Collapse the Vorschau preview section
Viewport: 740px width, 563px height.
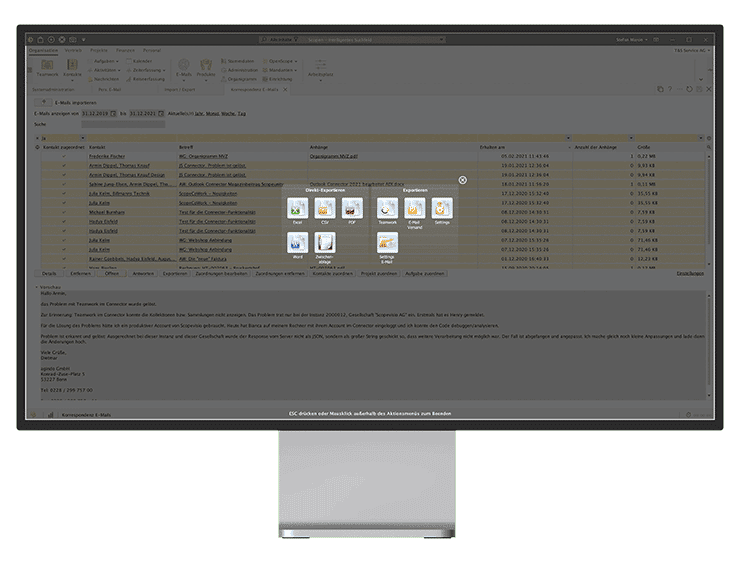37,287
